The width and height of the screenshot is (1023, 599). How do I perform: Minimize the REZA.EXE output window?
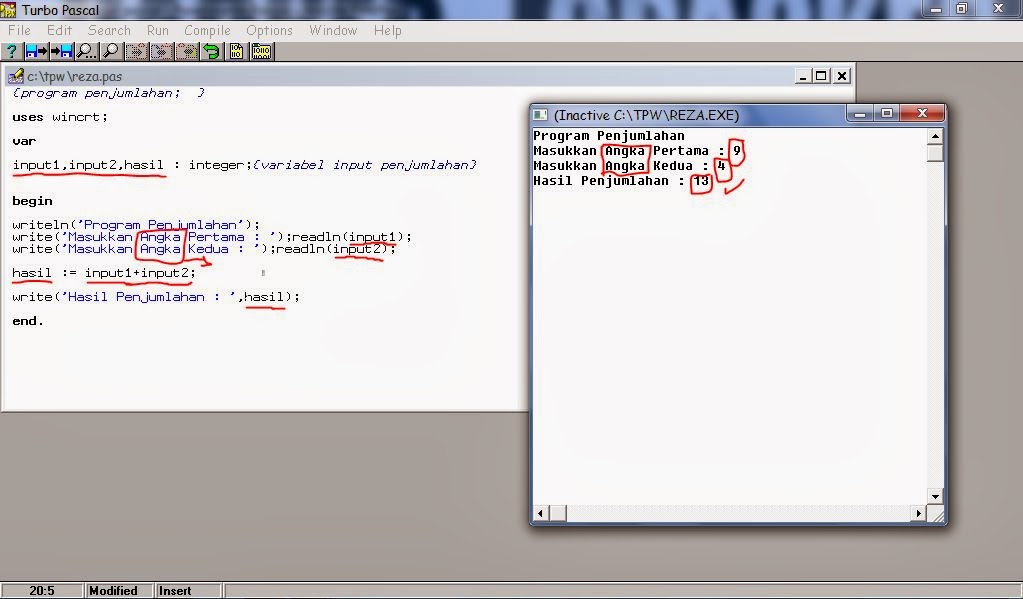(860, 114)
